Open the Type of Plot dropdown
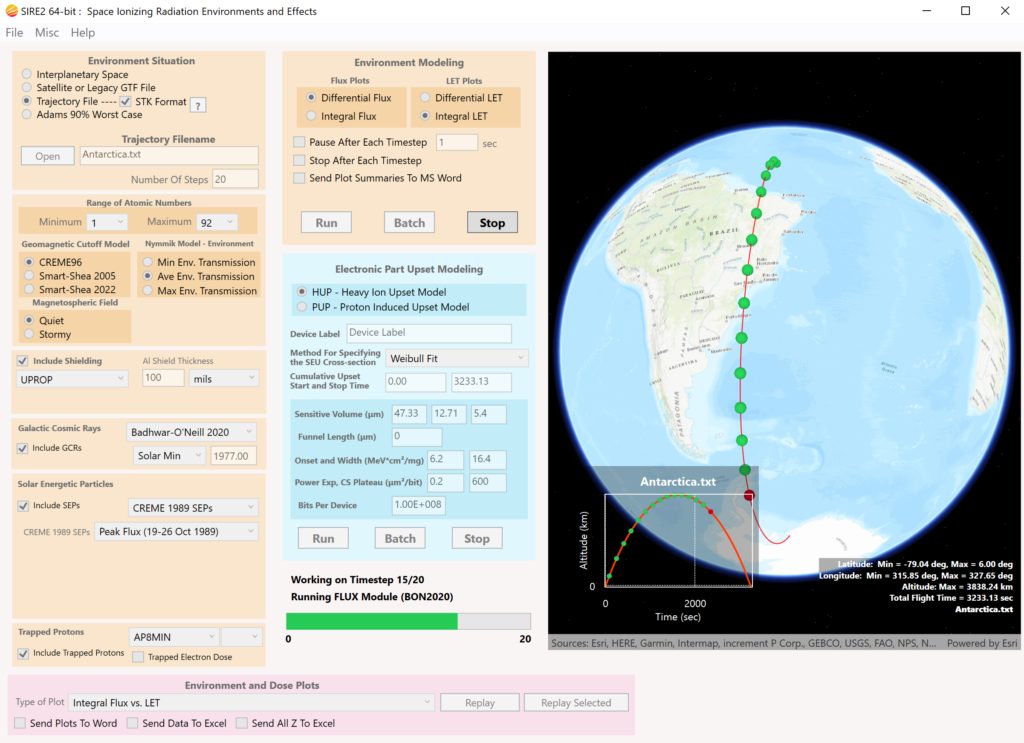Viewport: 1024px width, 743px height. click(251, 703)
